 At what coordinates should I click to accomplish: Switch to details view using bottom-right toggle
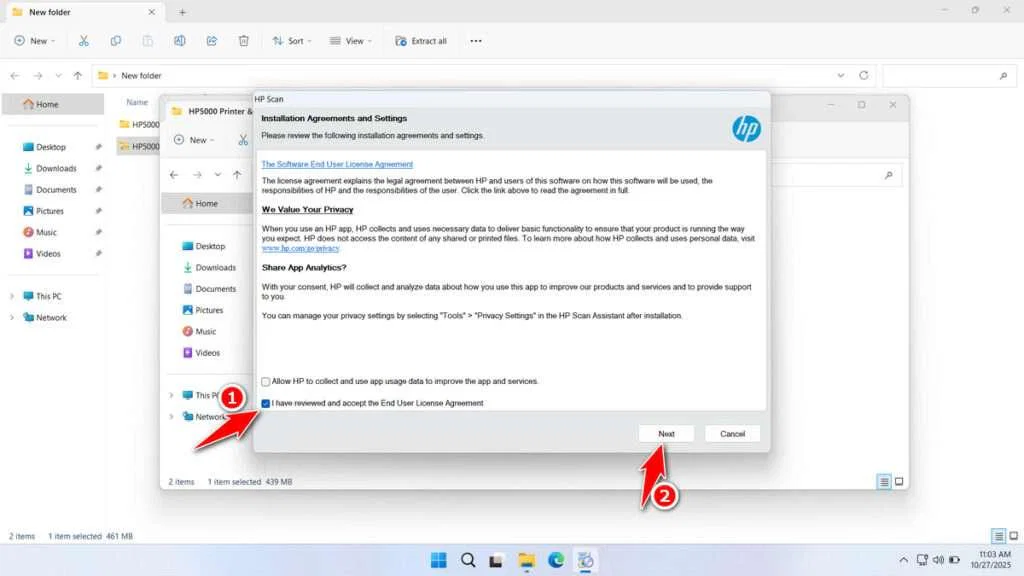[x=998, y=536]
